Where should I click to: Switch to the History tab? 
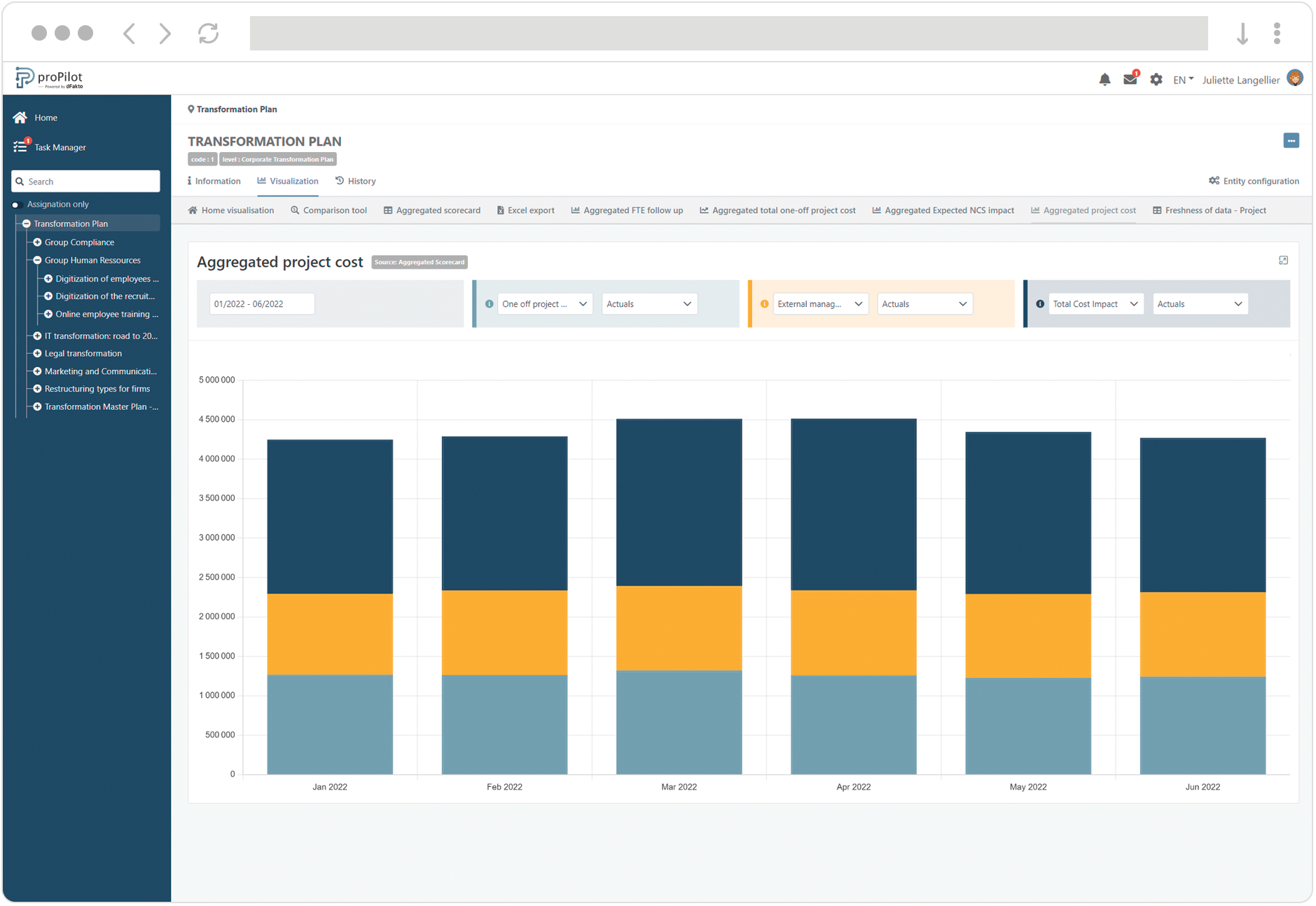(356, 181)
